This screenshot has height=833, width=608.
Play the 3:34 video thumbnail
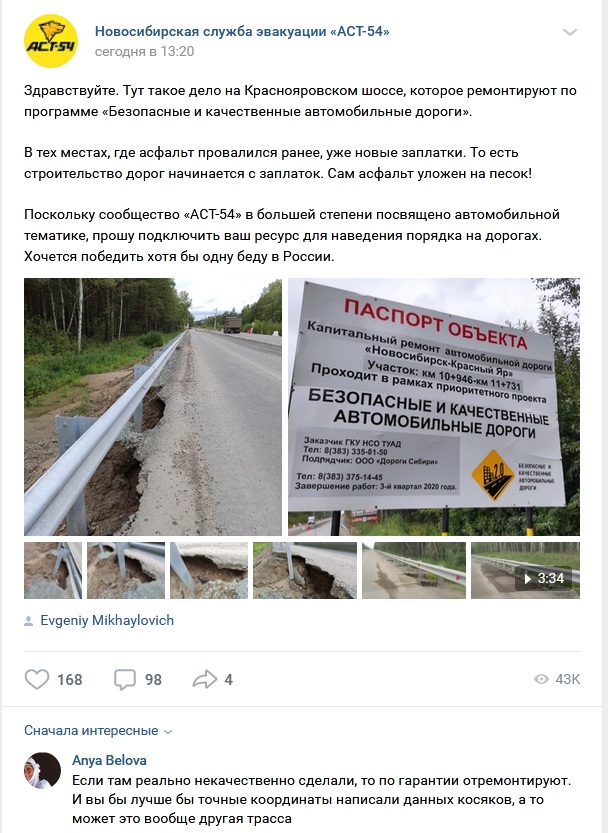pos(525,571)
